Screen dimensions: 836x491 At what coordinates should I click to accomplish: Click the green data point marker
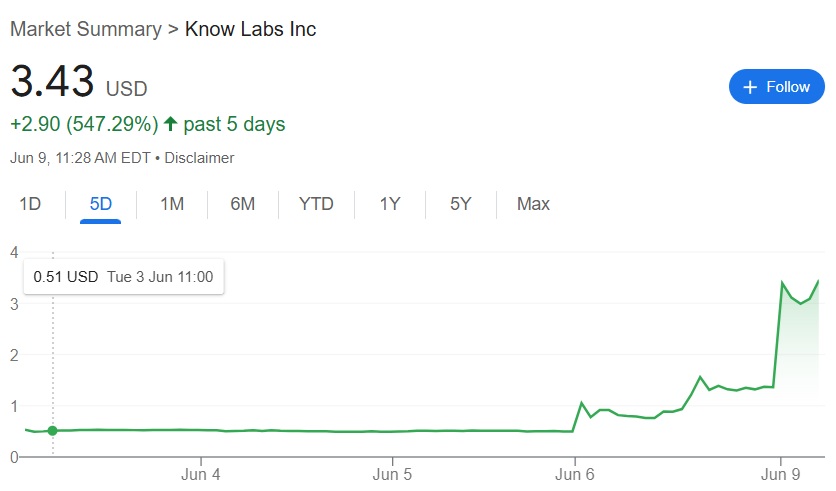[52, 430]
